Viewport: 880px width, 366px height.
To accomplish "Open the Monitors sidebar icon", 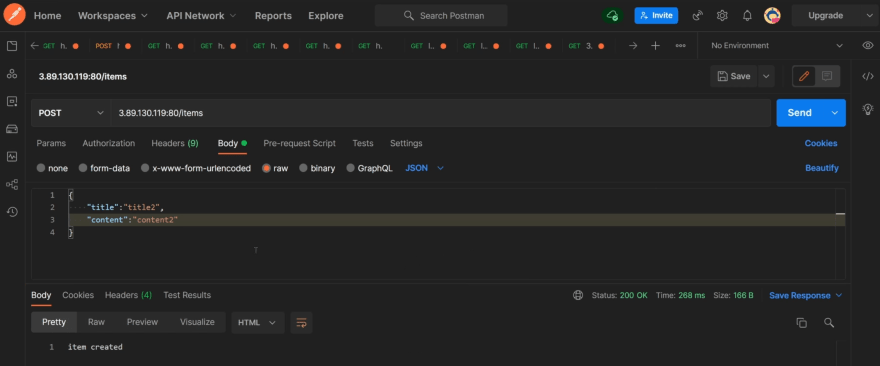I will pos(12,157).
